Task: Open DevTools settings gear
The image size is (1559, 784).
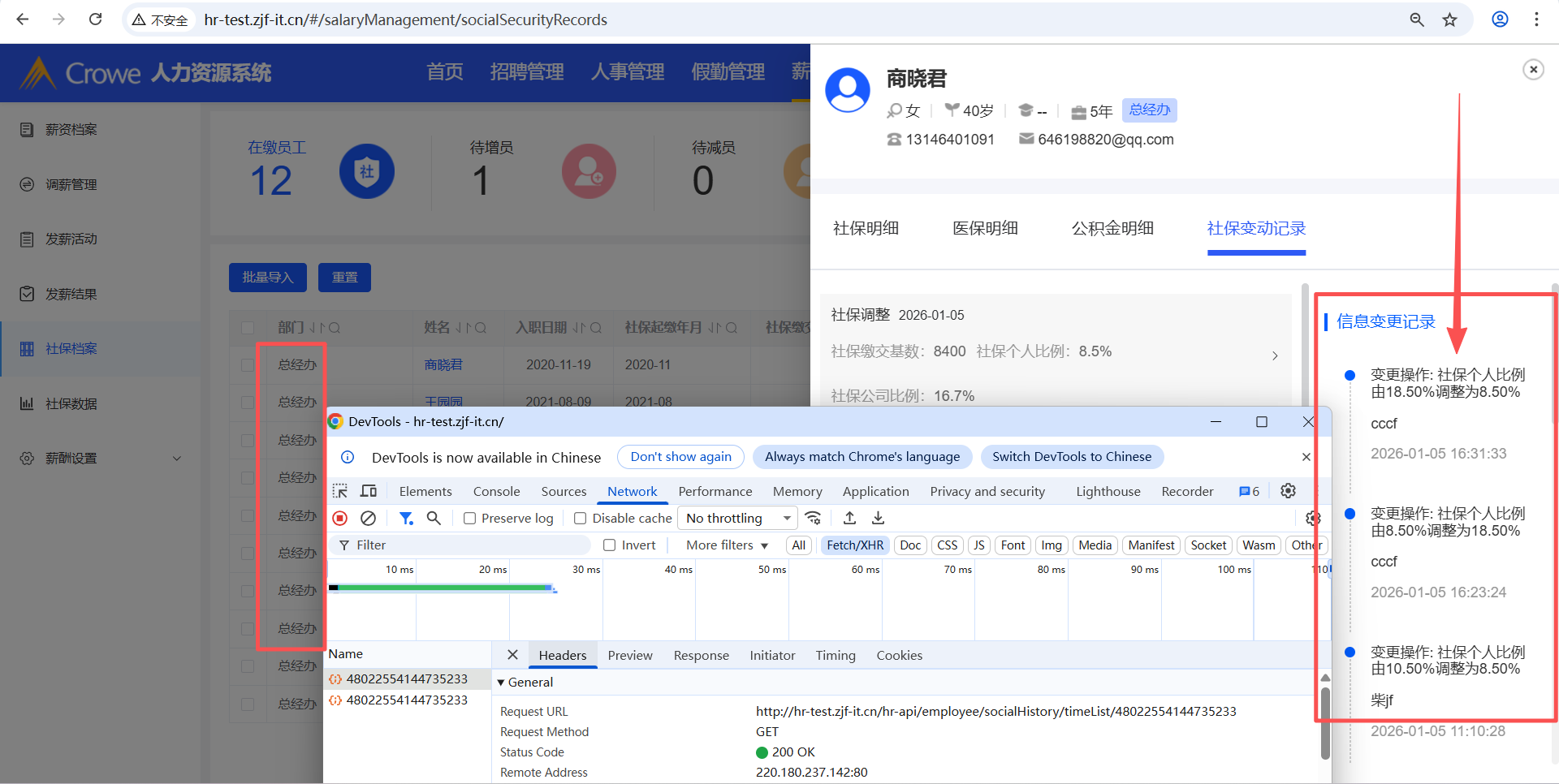Action: click(1288, 491)
